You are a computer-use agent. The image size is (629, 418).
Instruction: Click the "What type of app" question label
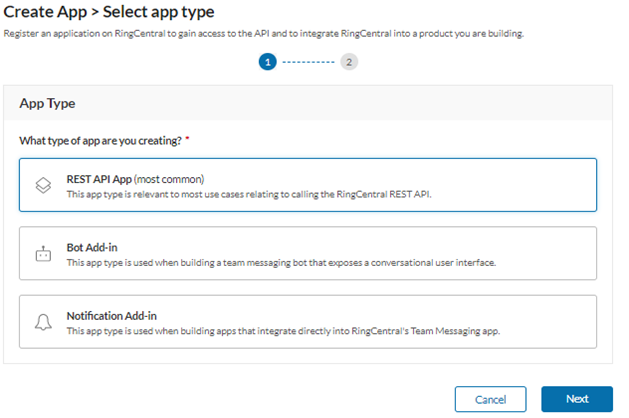pyautogui.click(x=97, y=140)
